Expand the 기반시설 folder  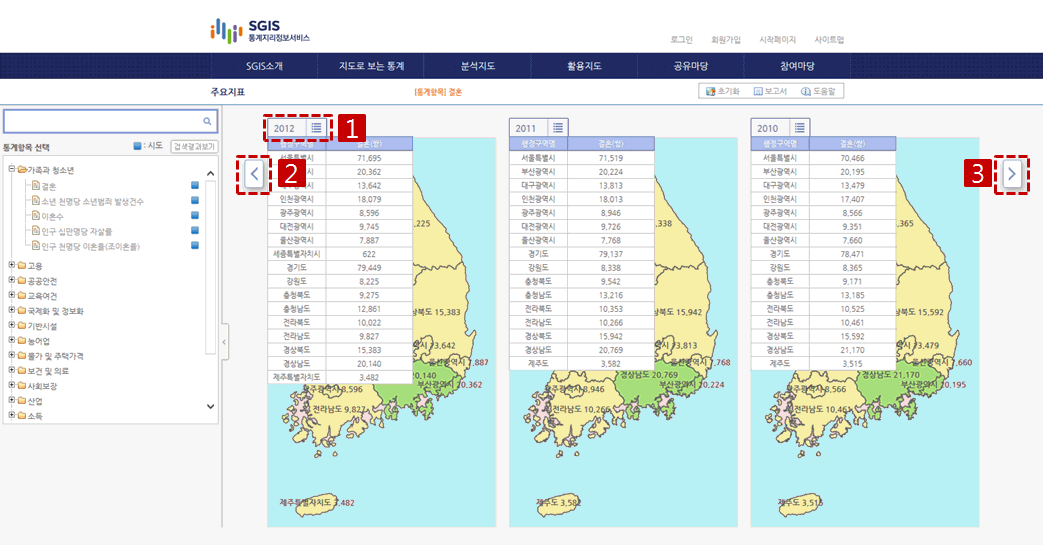tap(11, 325)
